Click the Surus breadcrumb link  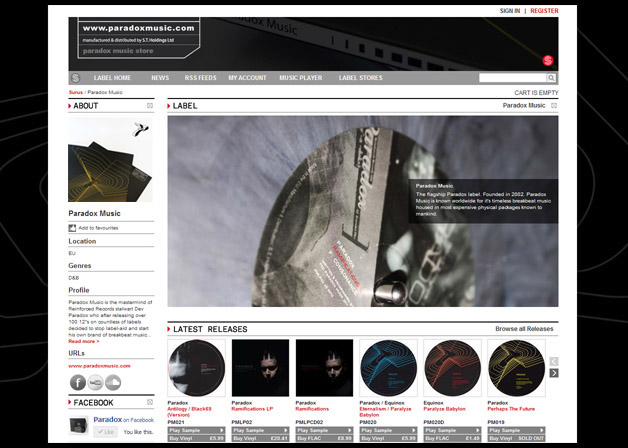75,92
